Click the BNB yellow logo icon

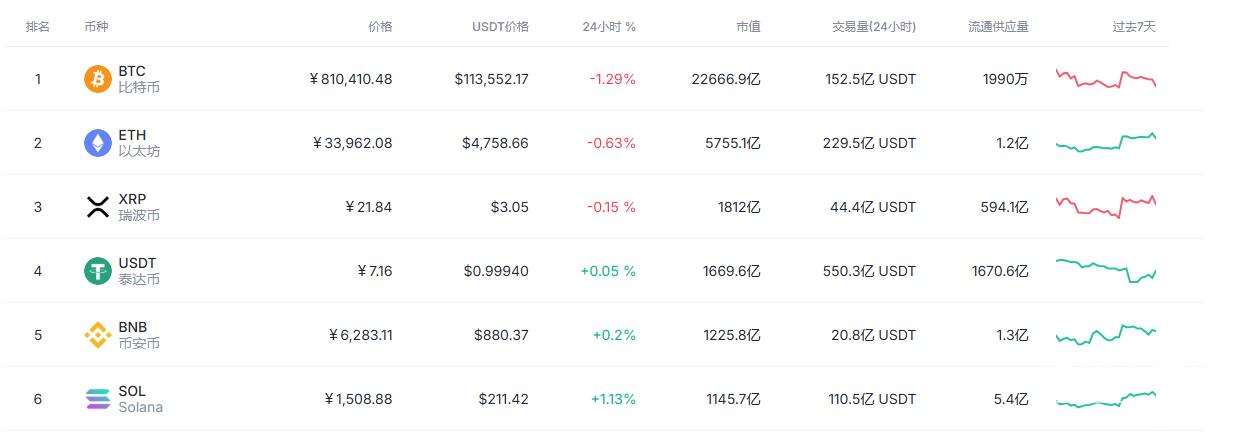pyautogui.click(x=98, y=335)
